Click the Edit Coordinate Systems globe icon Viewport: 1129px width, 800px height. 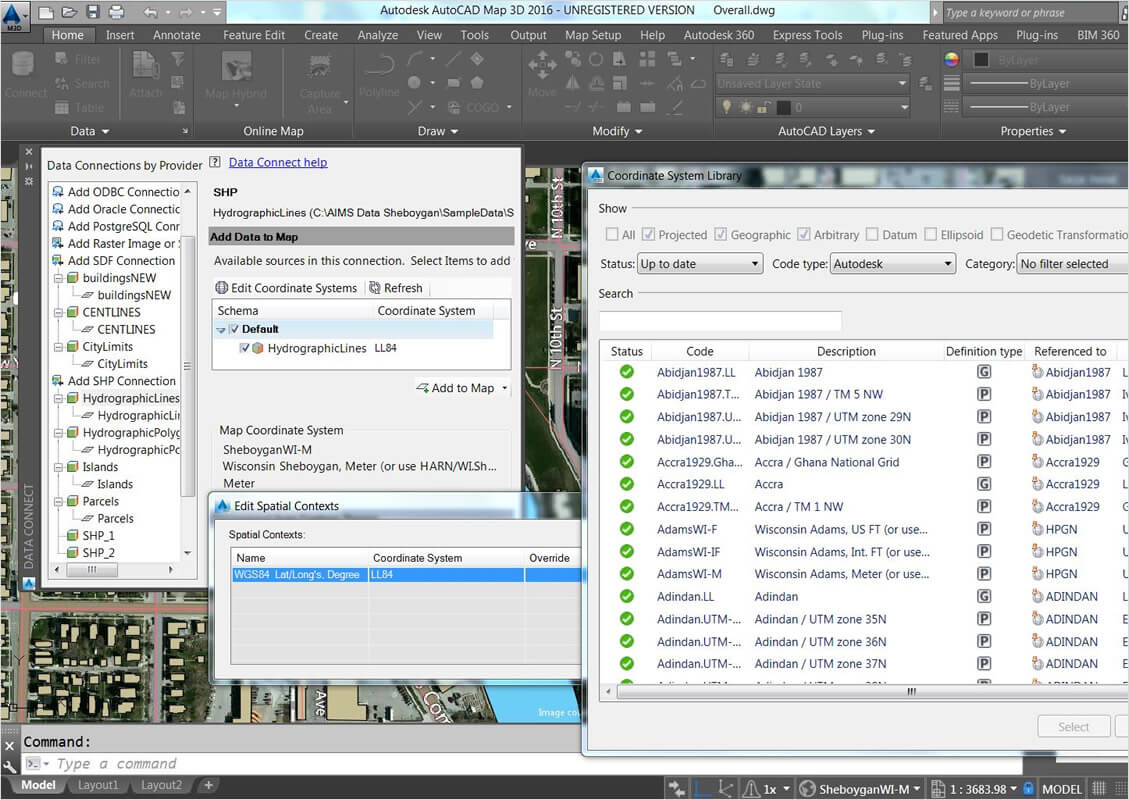pos(222,288)
